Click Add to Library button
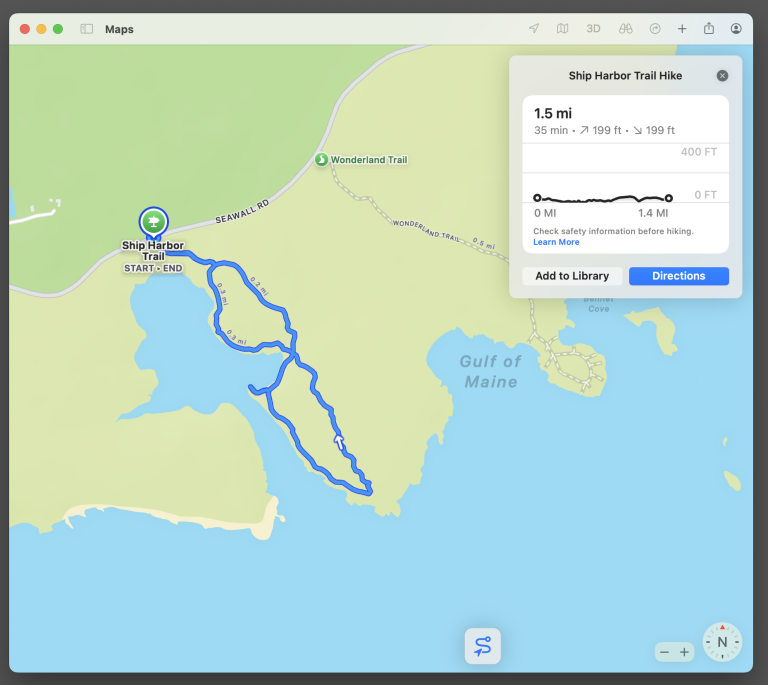The width and height of the screenshot is (768, 685). [572, 276]
